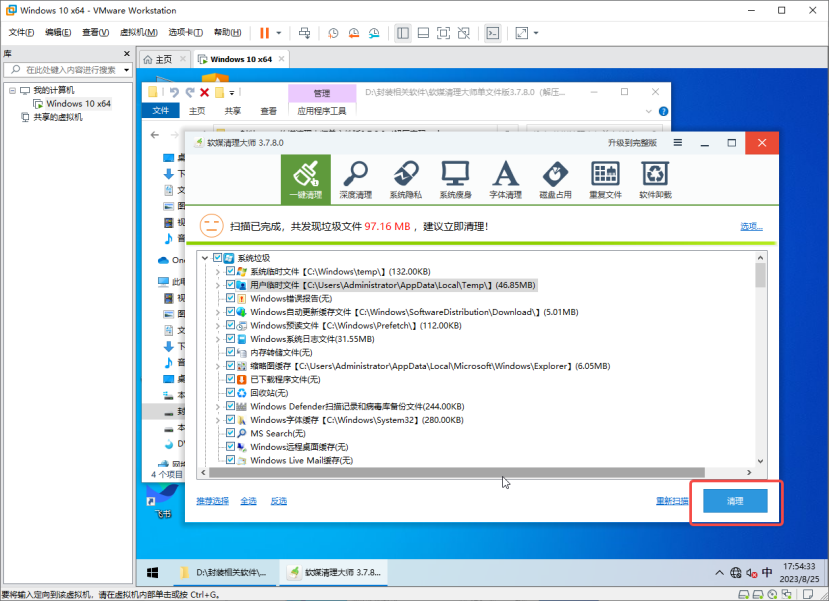829x602 pixels.
Task: Enter VMware full screen mode
Action: [x=443, y=33]
